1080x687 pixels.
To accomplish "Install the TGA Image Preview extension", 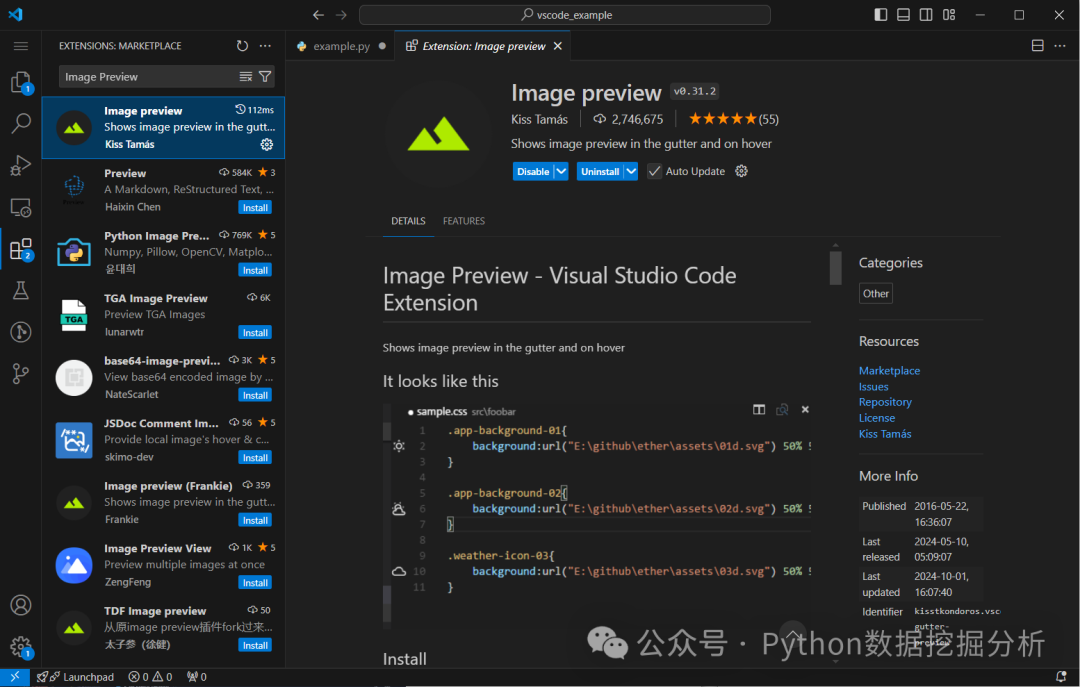I will [255, 333].
